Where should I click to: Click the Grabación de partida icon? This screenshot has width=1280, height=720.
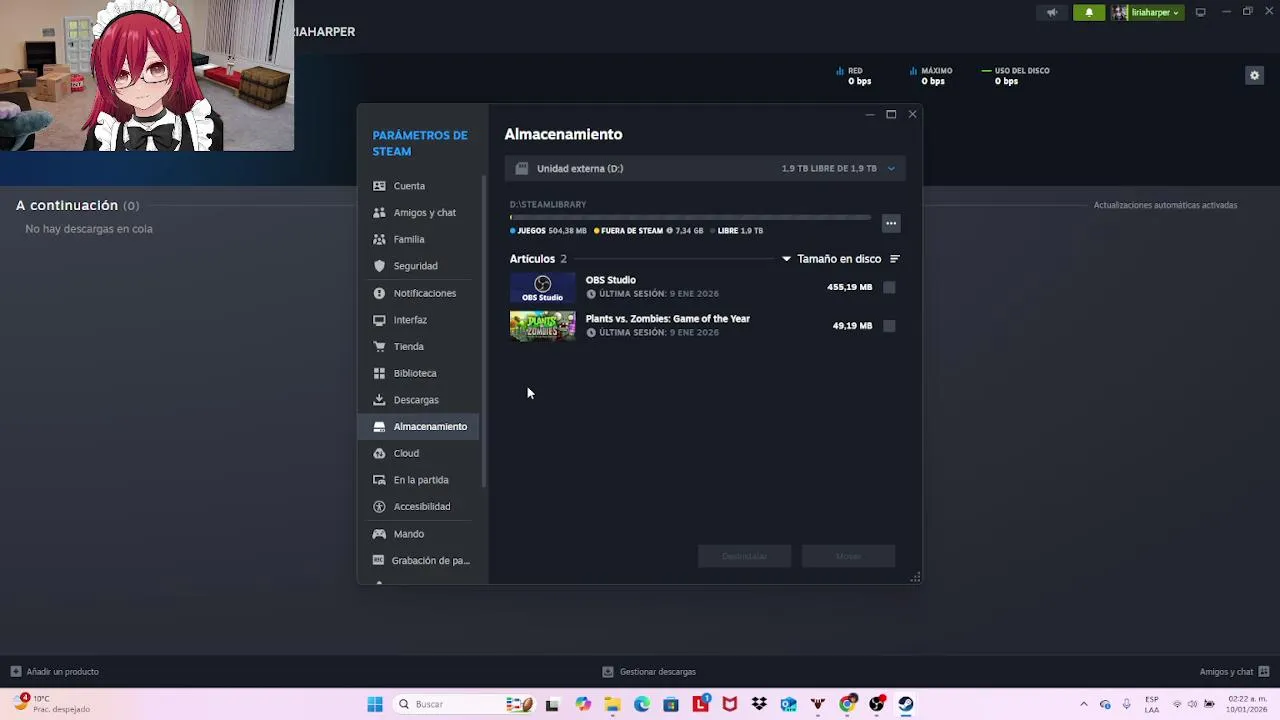(x=379, y=560)
